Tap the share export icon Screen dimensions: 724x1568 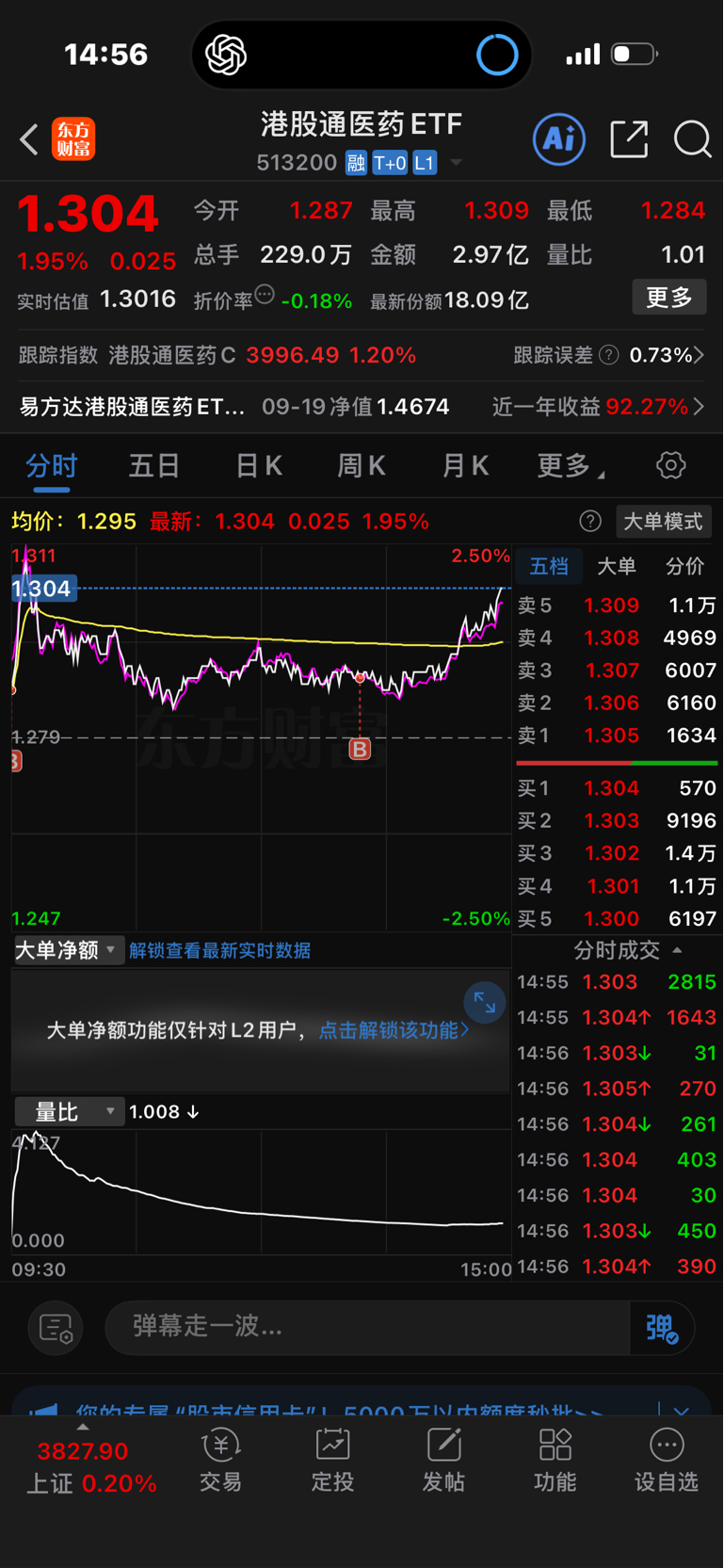click(629, 139)
